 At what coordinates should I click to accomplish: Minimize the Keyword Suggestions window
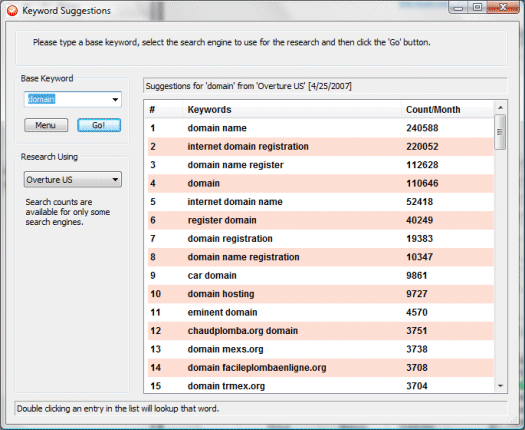(x=459, y=7)
